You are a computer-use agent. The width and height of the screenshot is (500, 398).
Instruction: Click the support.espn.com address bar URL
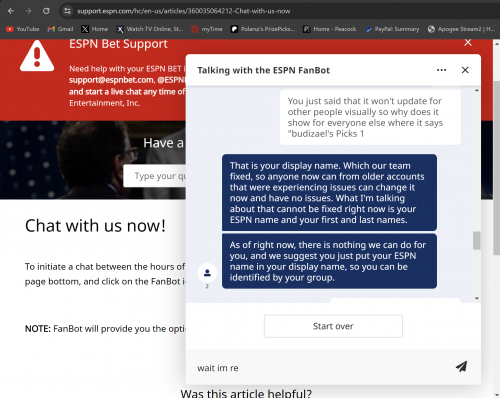coord(183,11)
